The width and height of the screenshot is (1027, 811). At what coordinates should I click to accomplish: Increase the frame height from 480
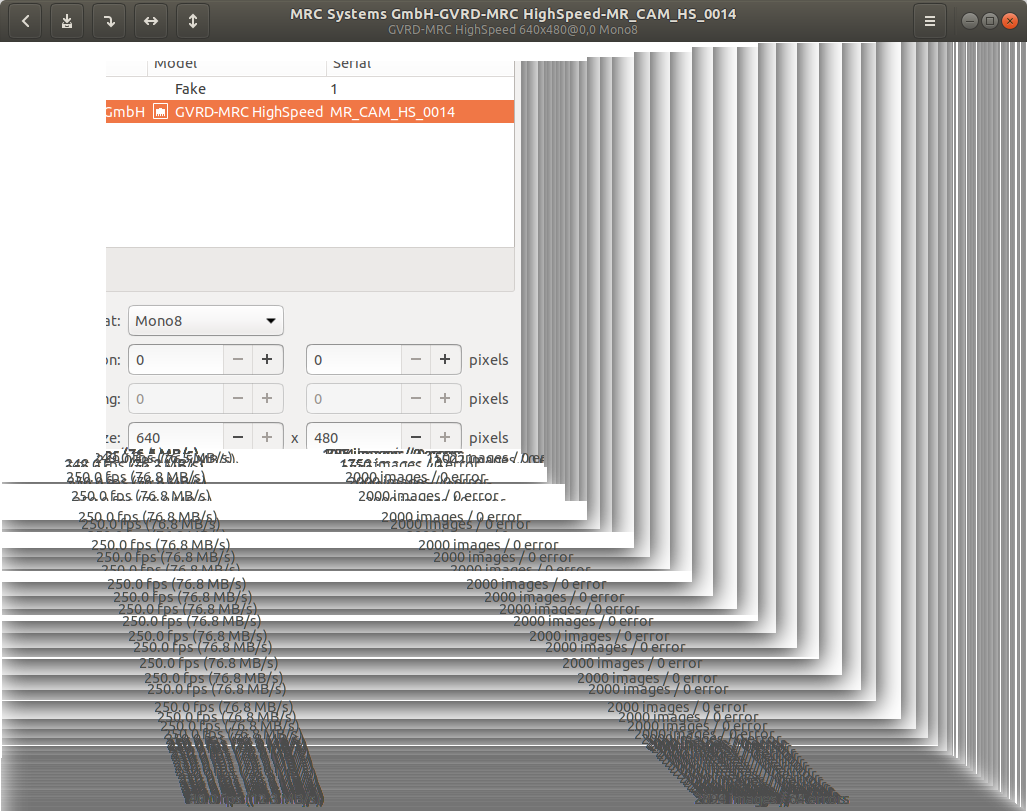click(x=445, y=437)
